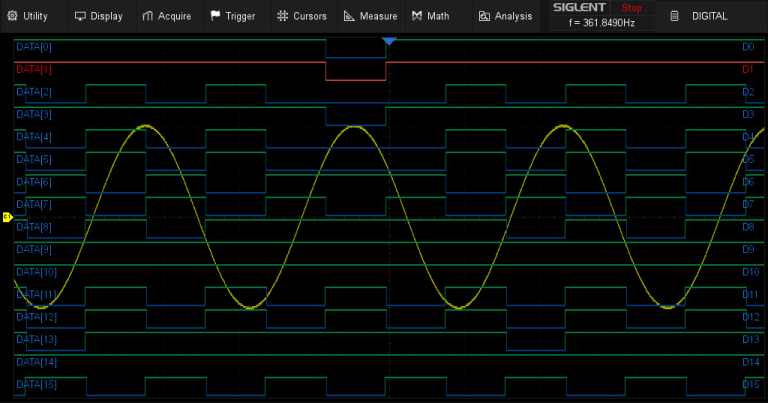Click the DIGITAL panel icon
Image resolution: width=768 pixels, height=403 pixels.
point(675,16)
